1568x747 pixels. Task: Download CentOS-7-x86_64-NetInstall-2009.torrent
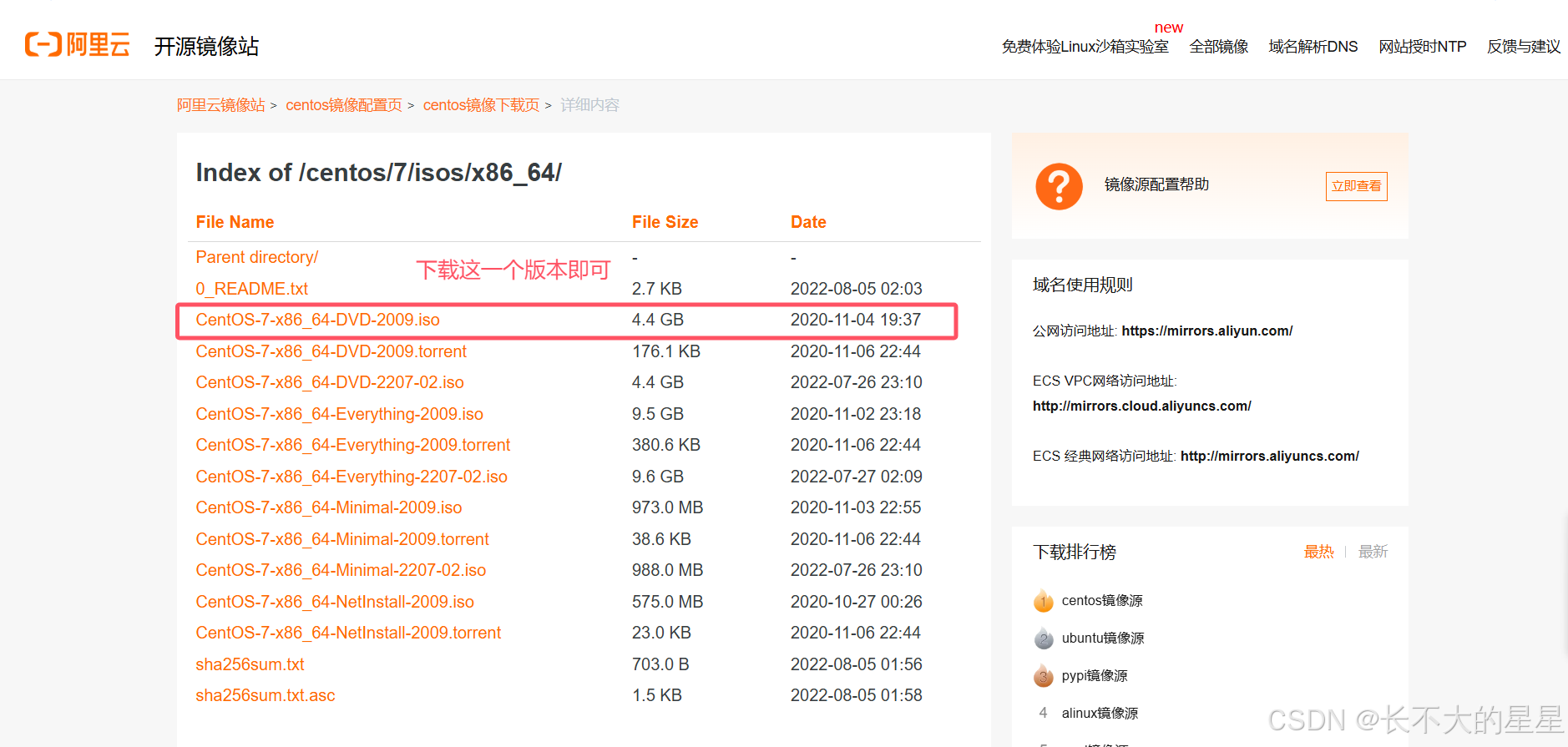pos(348,633)
